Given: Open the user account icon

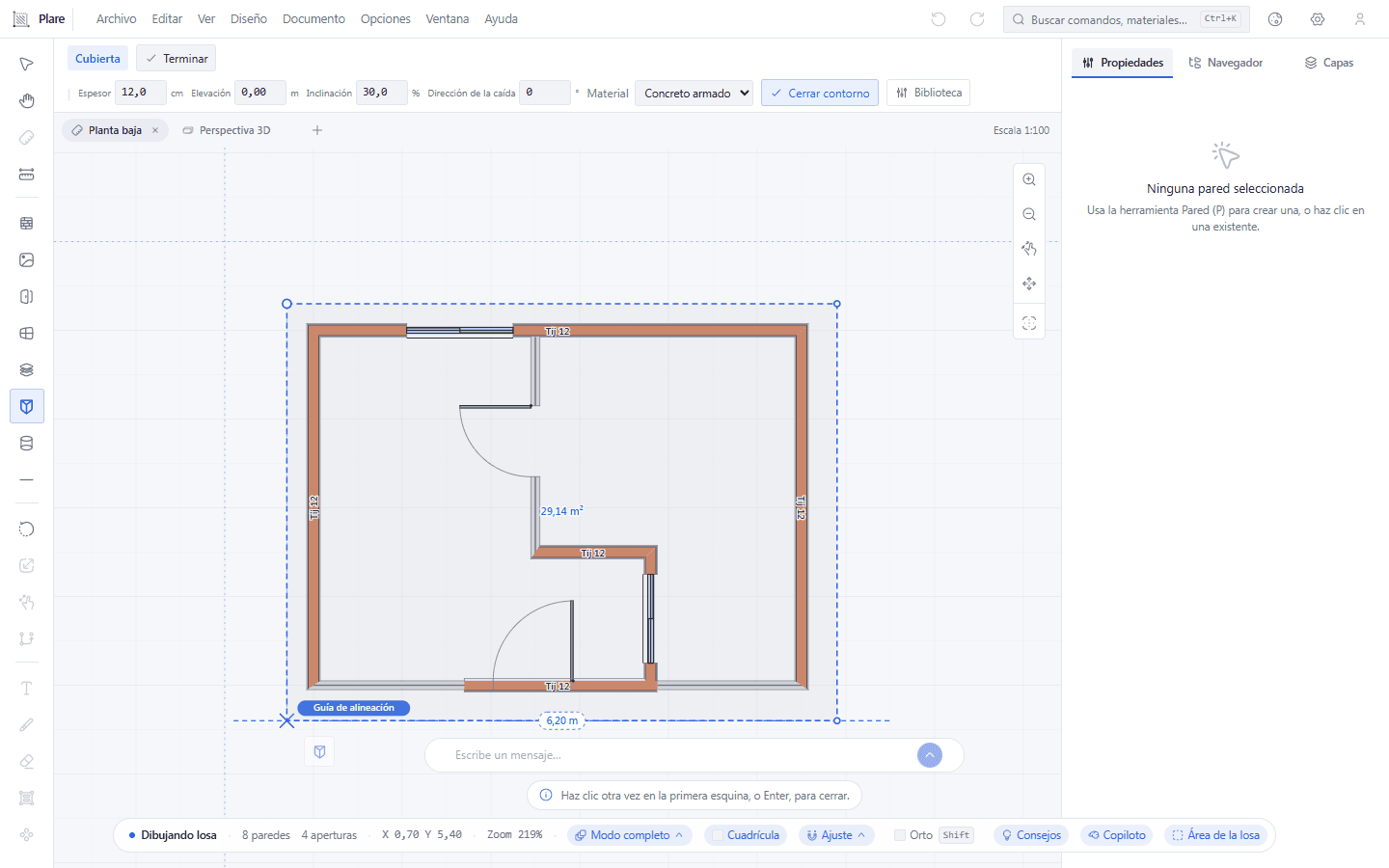Looking at the screenshot, I should point(1360,19).
